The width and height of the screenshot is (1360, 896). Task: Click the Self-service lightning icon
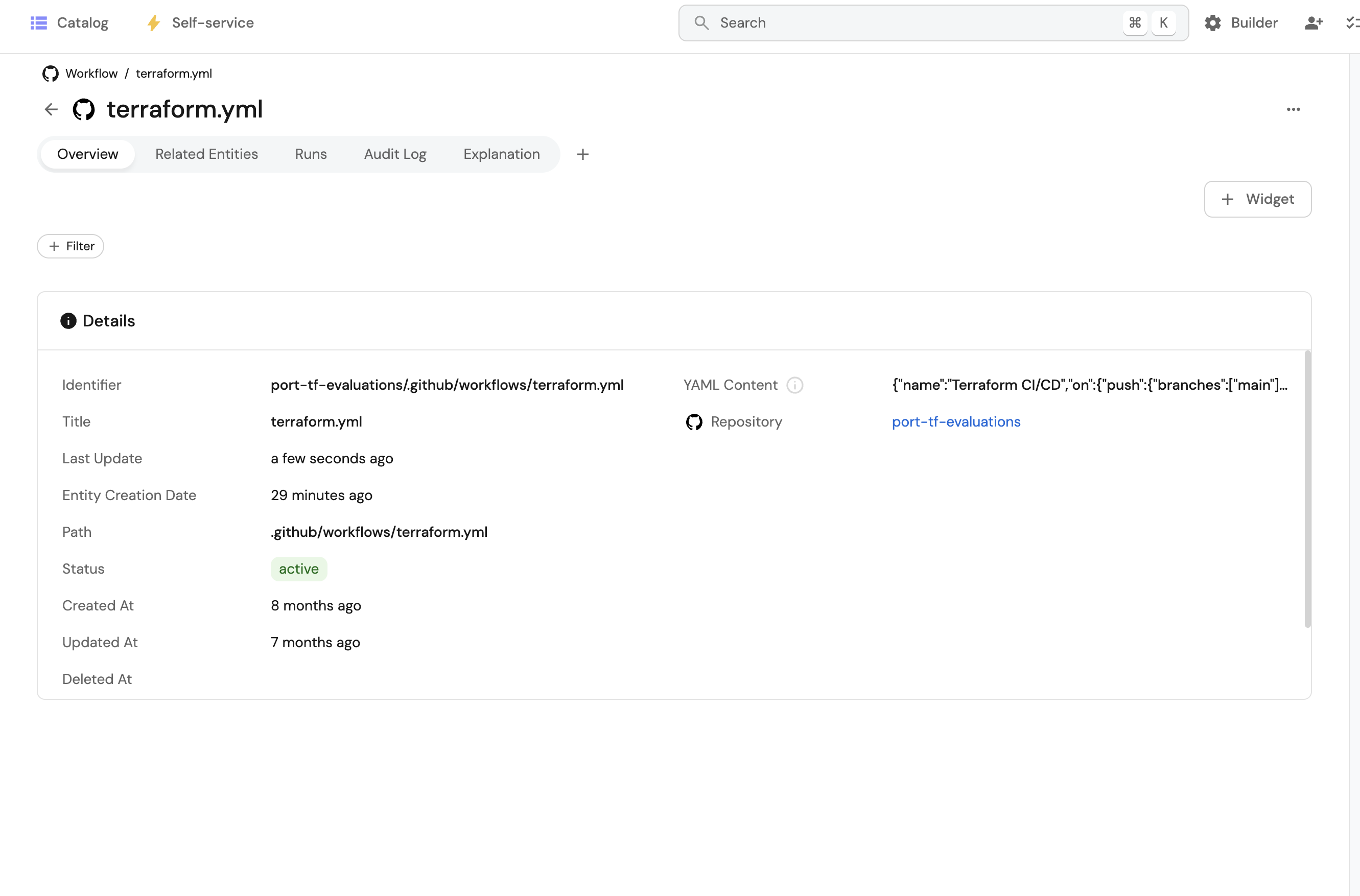click(154, 23)
